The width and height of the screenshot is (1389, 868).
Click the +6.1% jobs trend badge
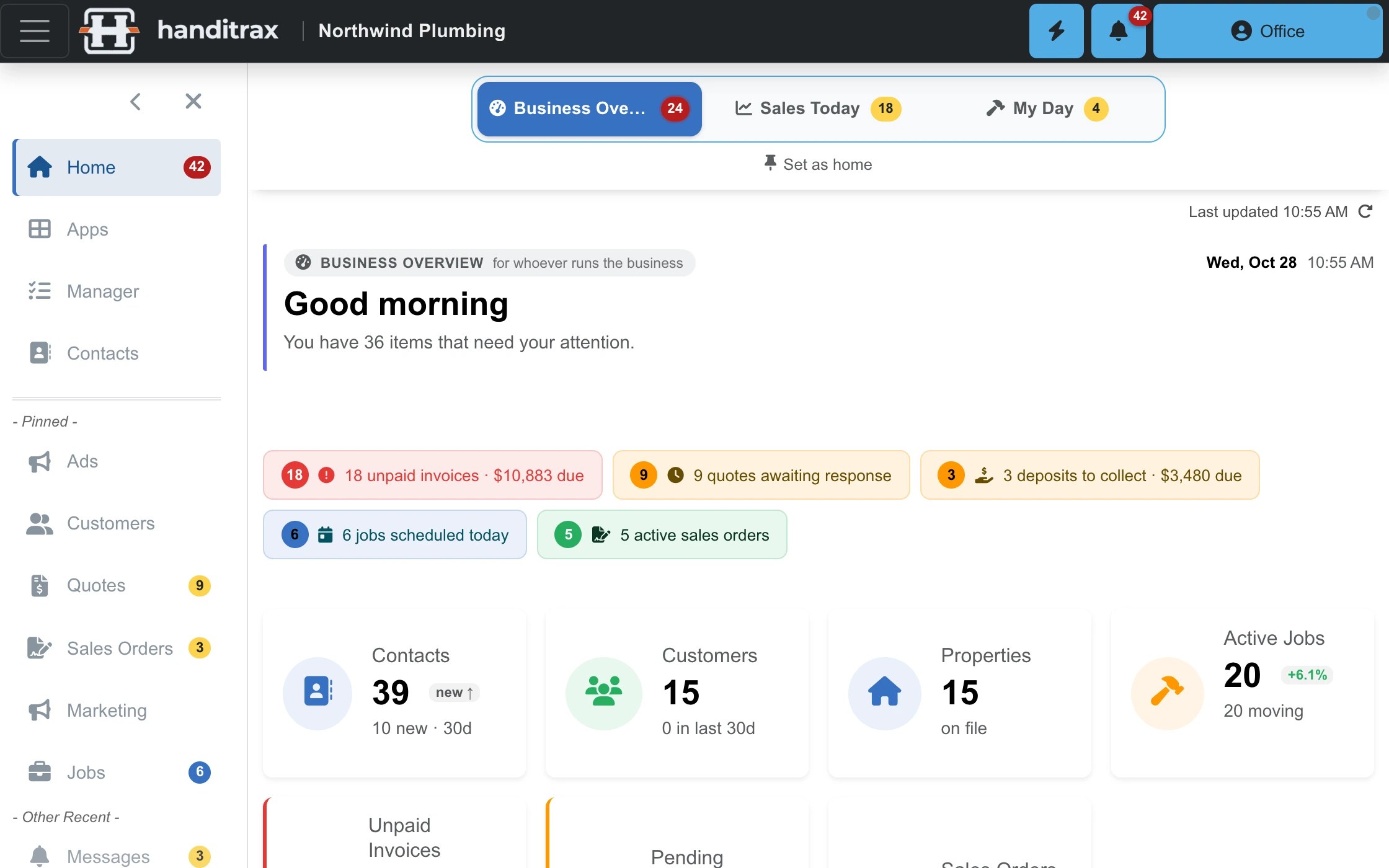1307,675
